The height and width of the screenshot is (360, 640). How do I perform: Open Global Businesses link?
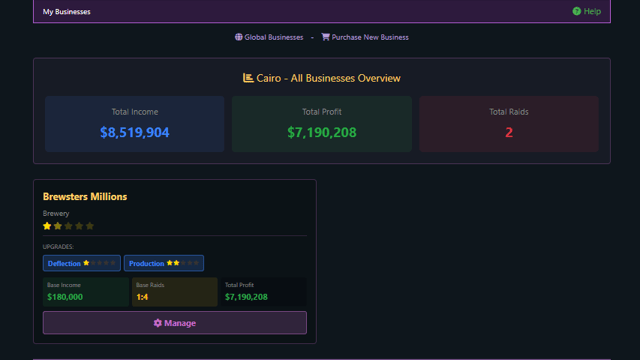pyautogui.click(x=269, y=37)
